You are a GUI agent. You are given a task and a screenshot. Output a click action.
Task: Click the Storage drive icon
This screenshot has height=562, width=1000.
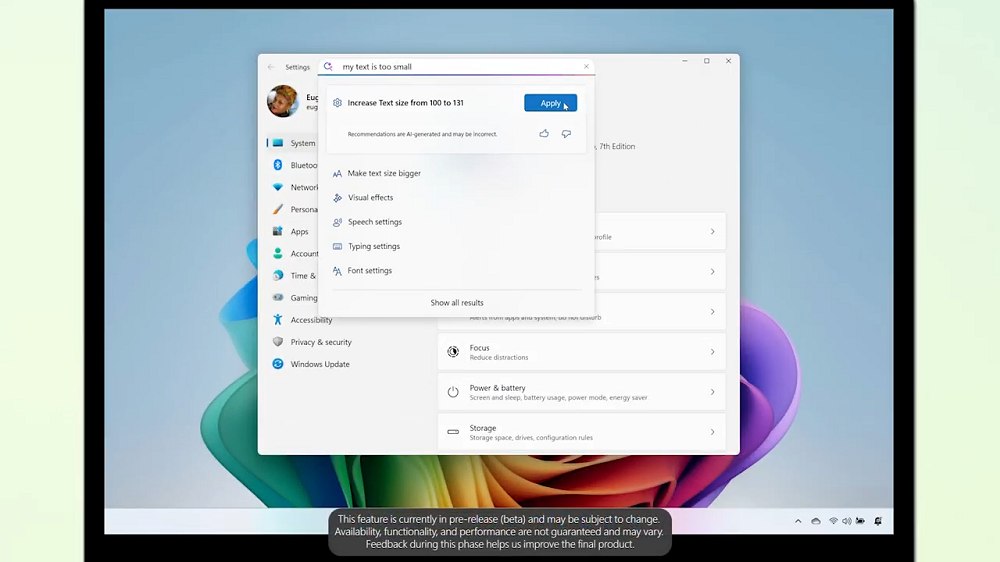pyautogui.click(x=453, y=432)
